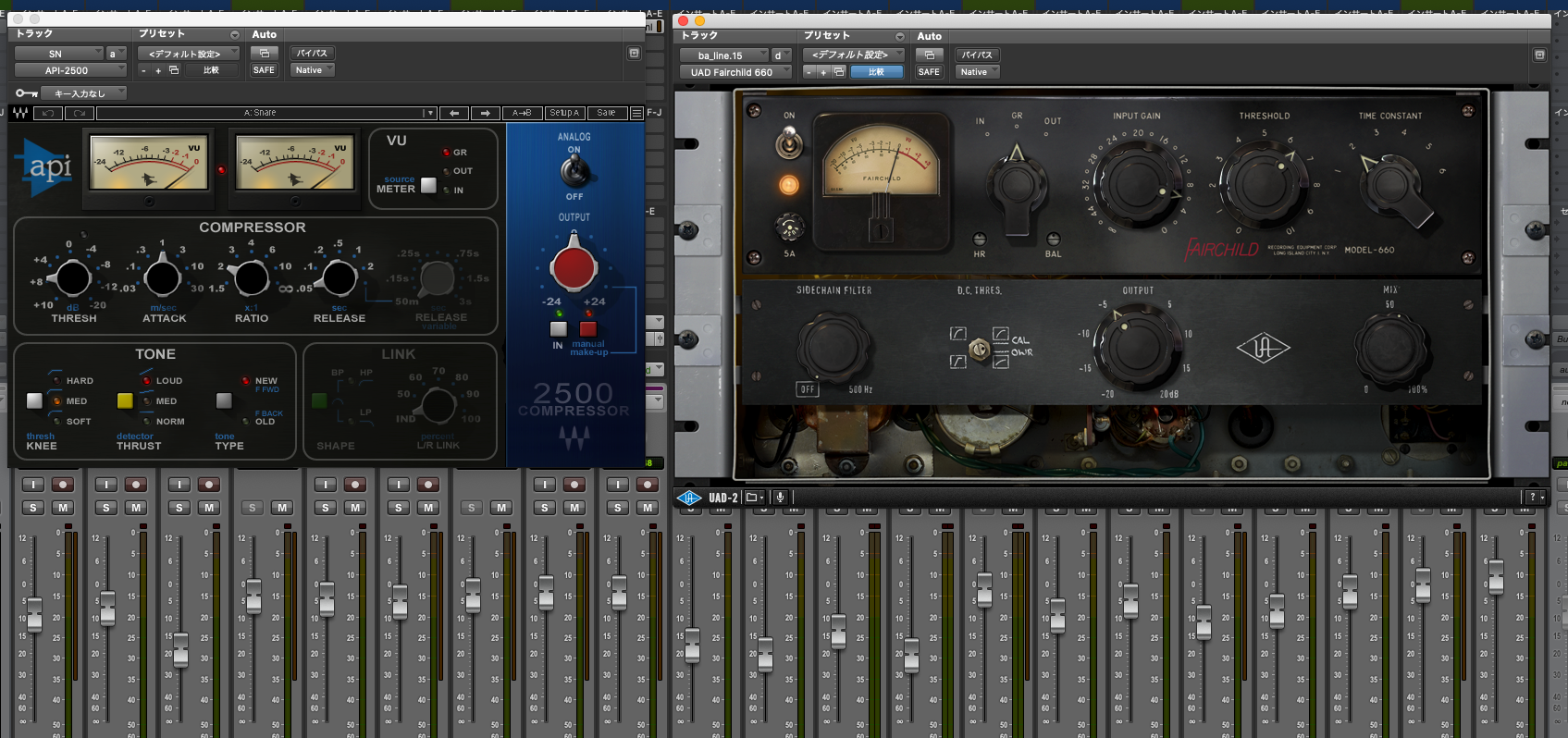Open <デフォルト設定> preset dropdown in Fairchild window
This screenshot has height=738, width=1568.
click(854, 55)
